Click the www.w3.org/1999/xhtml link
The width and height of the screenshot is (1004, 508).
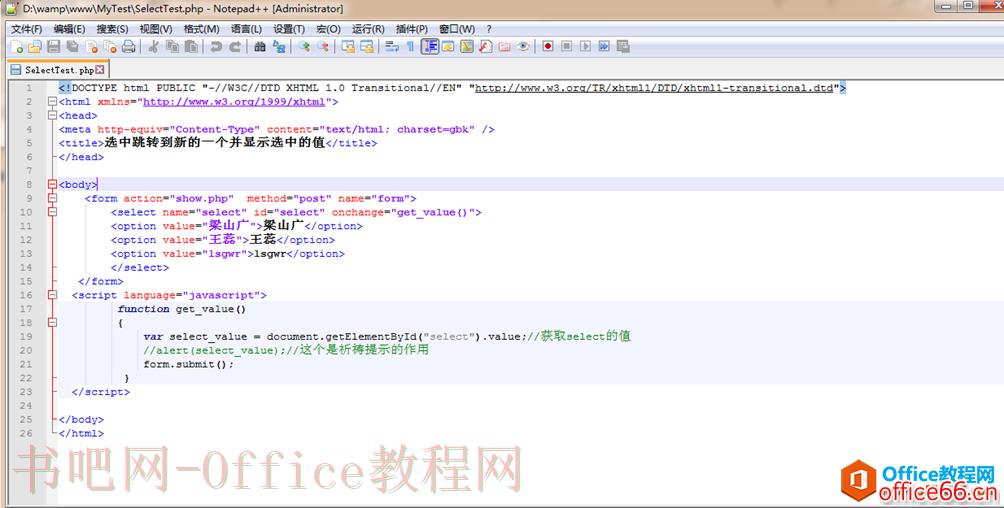(x=234, y=102)
